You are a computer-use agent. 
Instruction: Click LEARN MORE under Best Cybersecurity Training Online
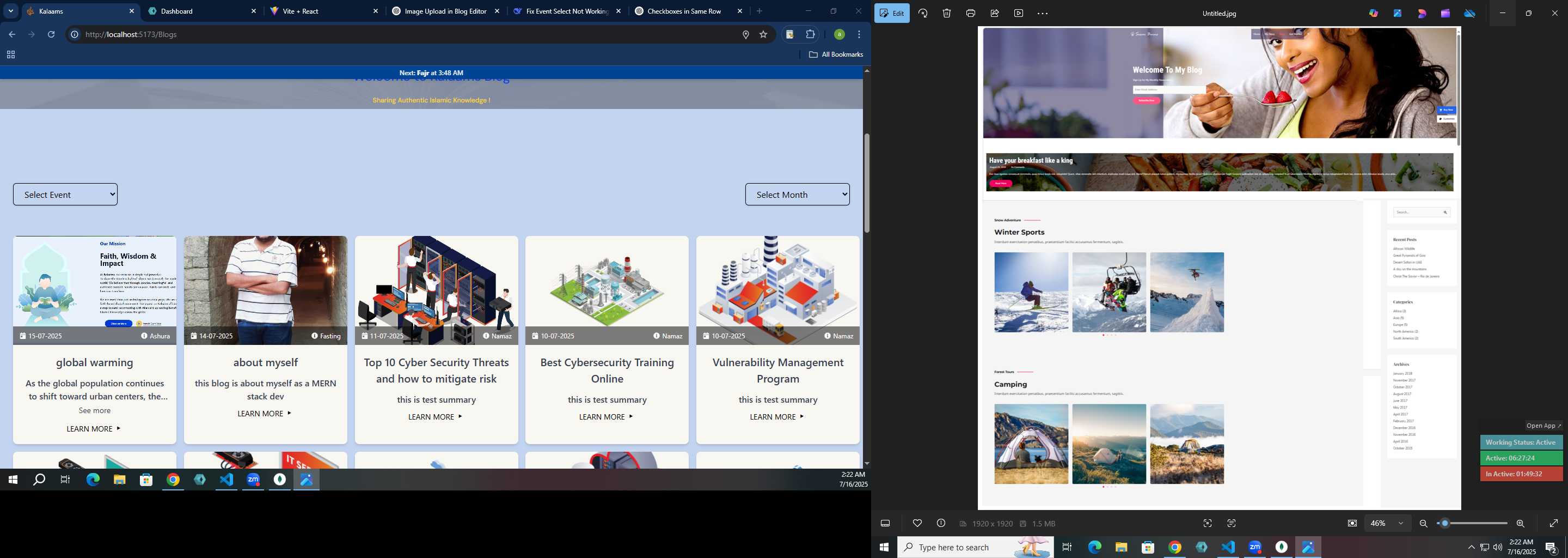pyautogui.click(x=607, y=417)
